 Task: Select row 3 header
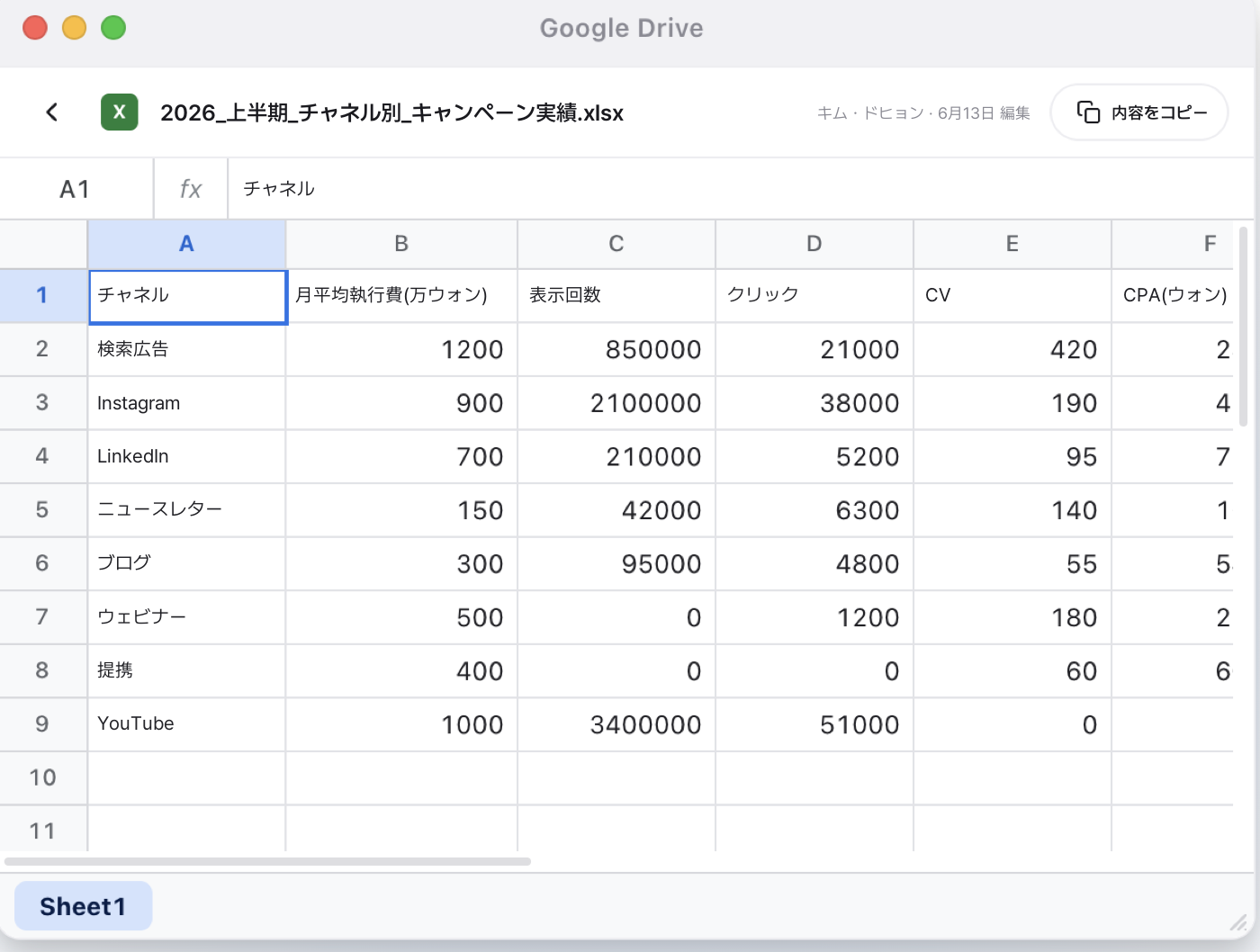point(43,402)
